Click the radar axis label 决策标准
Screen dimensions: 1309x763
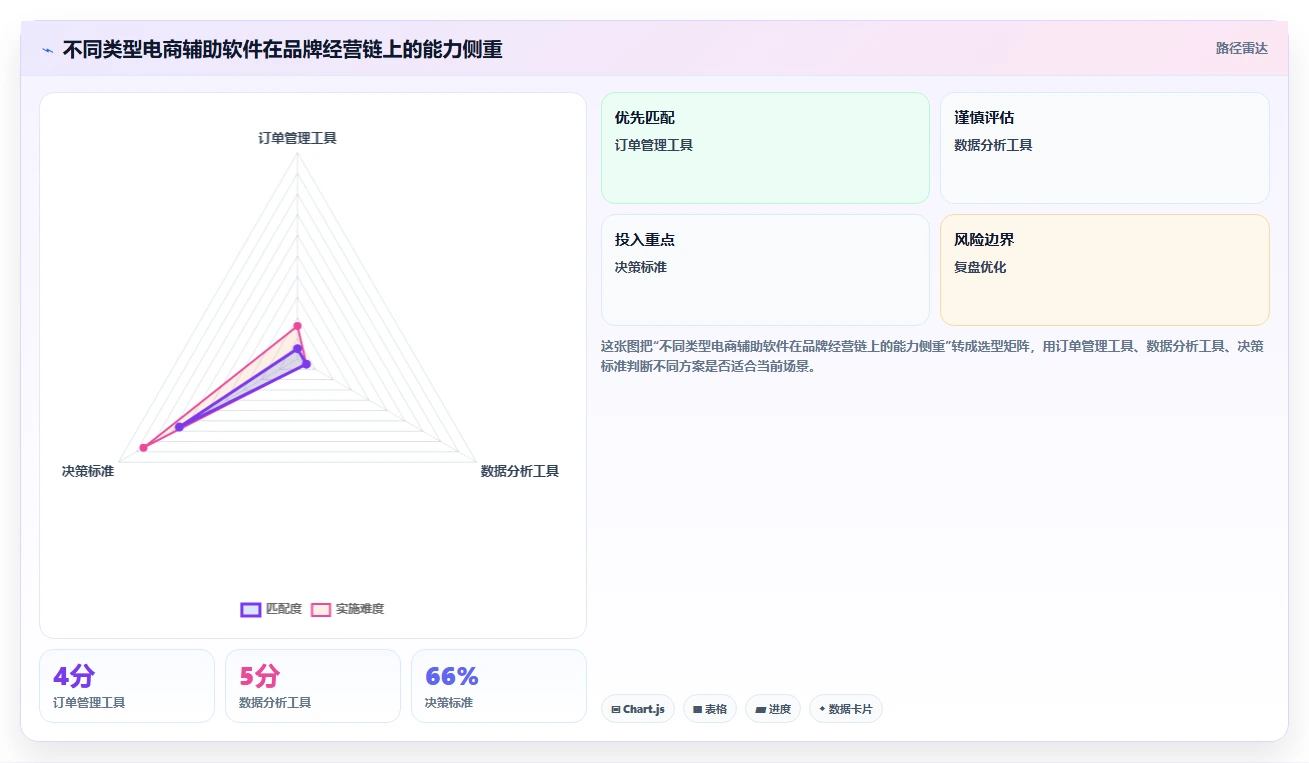(88, 471)
